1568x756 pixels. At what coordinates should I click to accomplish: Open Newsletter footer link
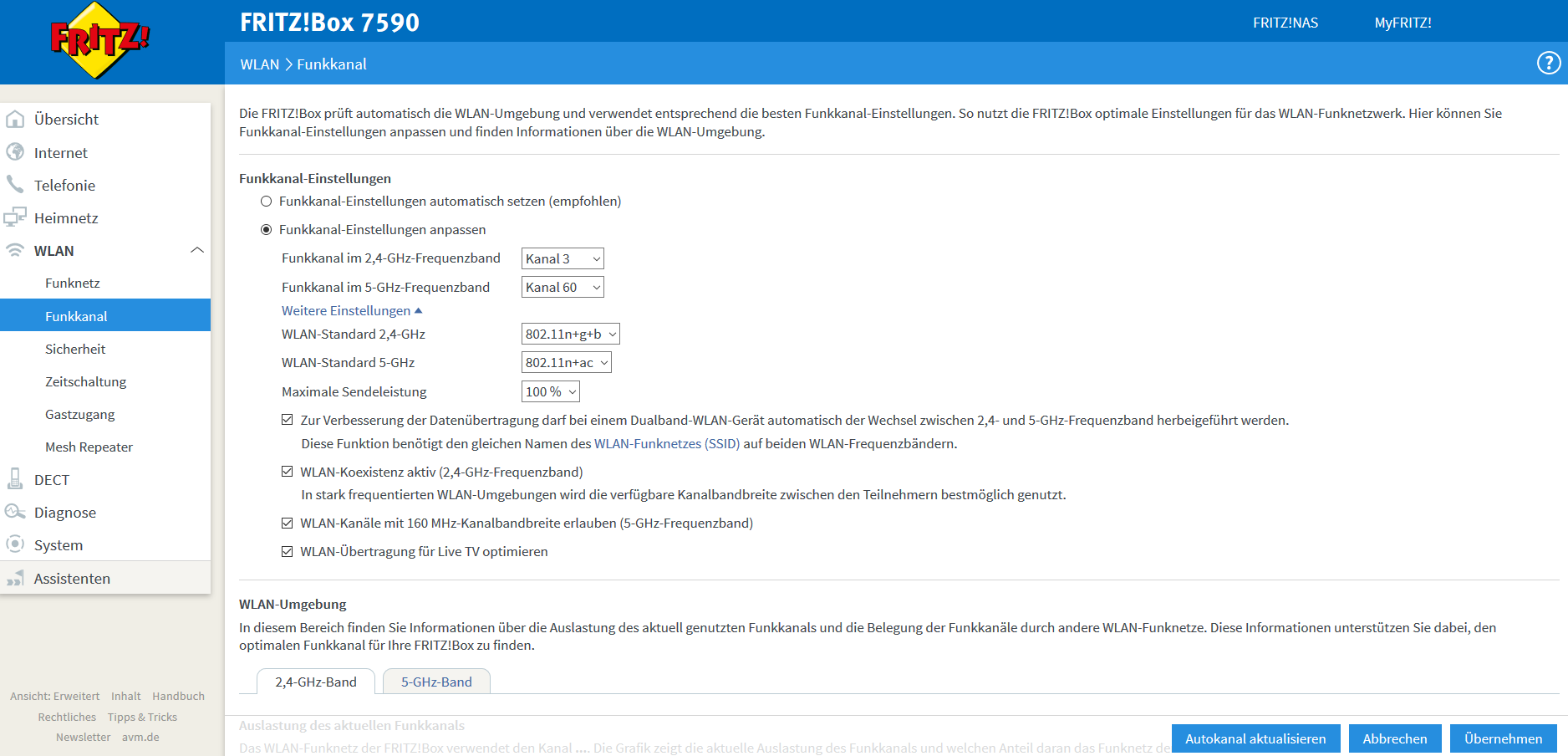click(83, 737)
